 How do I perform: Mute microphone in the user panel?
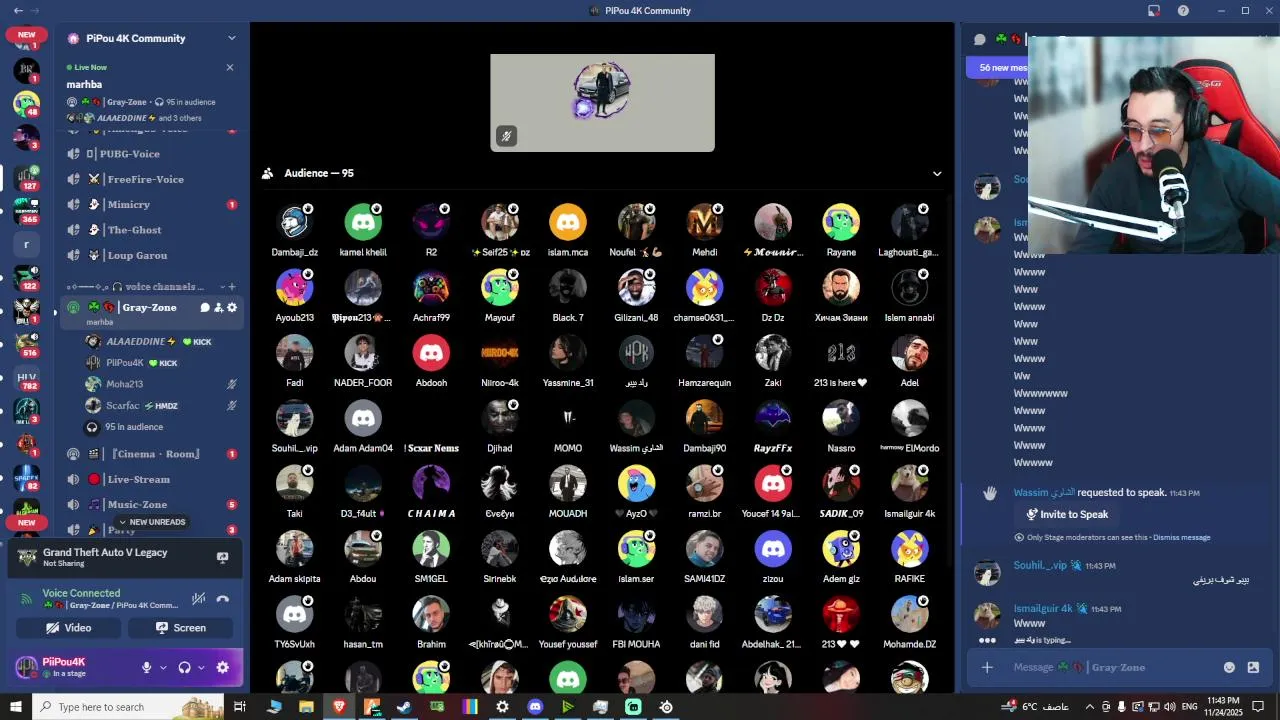[x=146, y=667]
